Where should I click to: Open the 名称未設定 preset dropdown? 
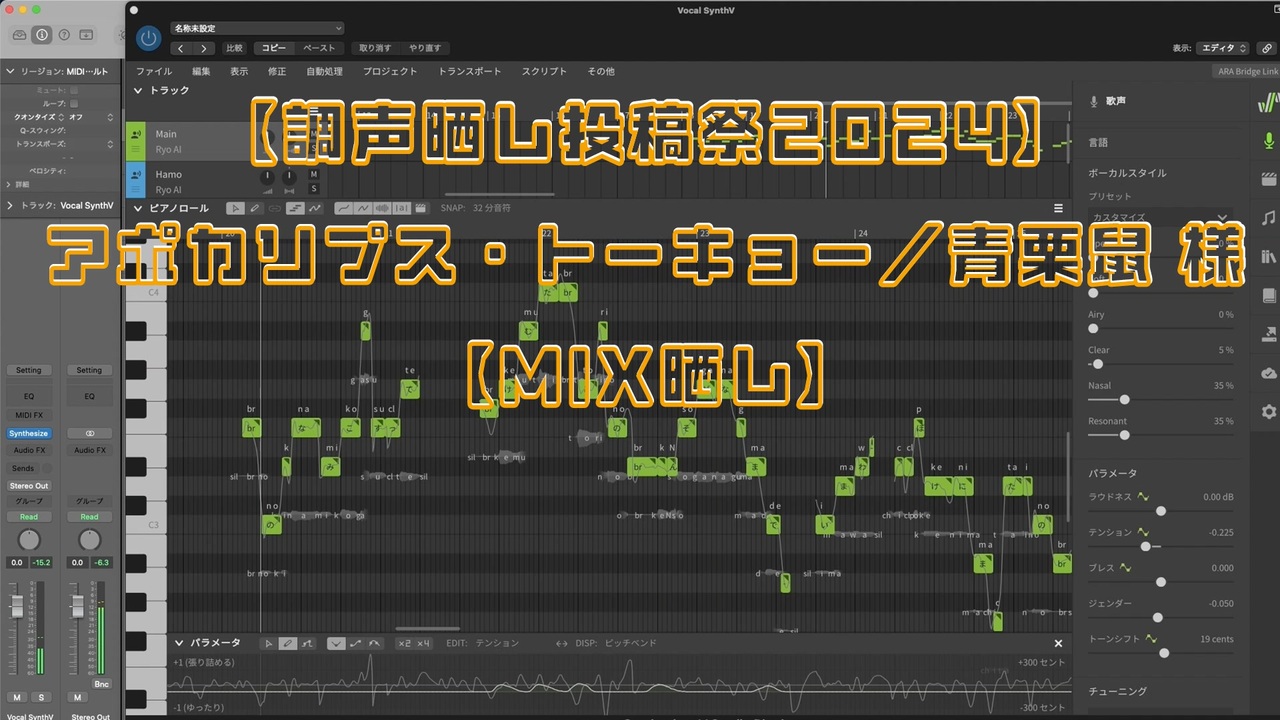(x=256, y=28)
